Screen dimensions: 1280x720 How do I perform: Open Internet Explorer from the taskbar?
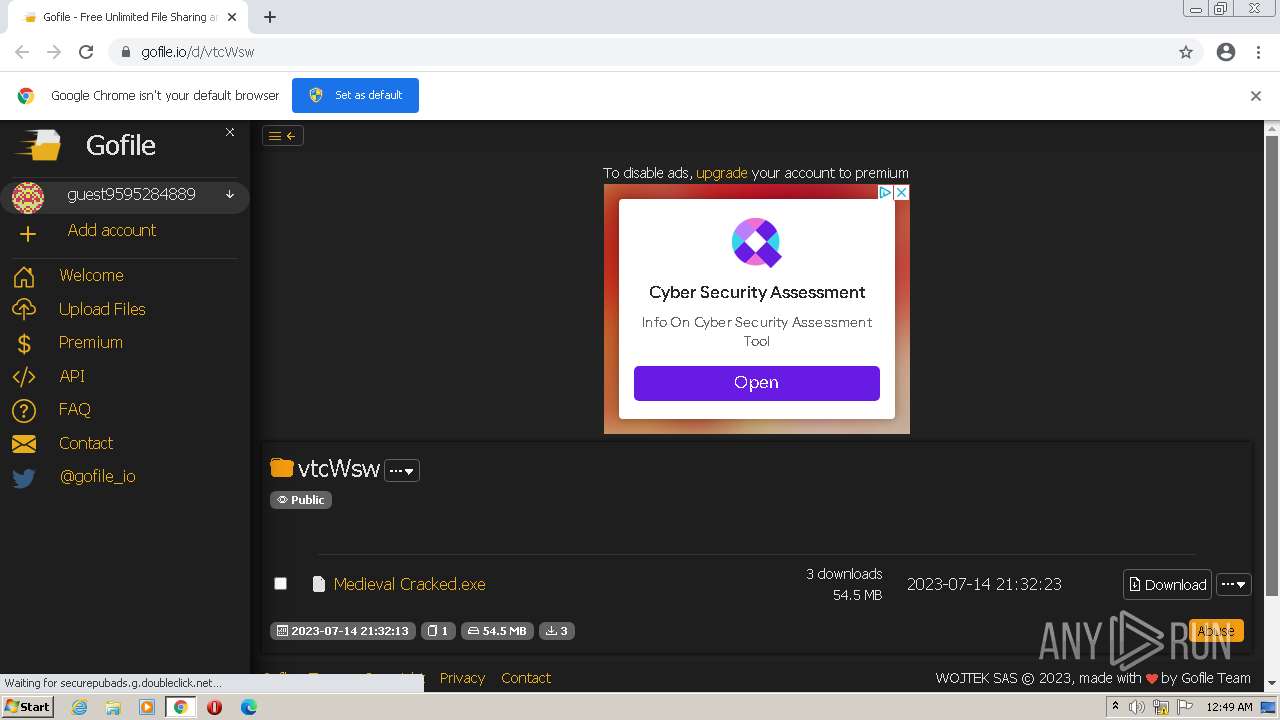(79, 707)
